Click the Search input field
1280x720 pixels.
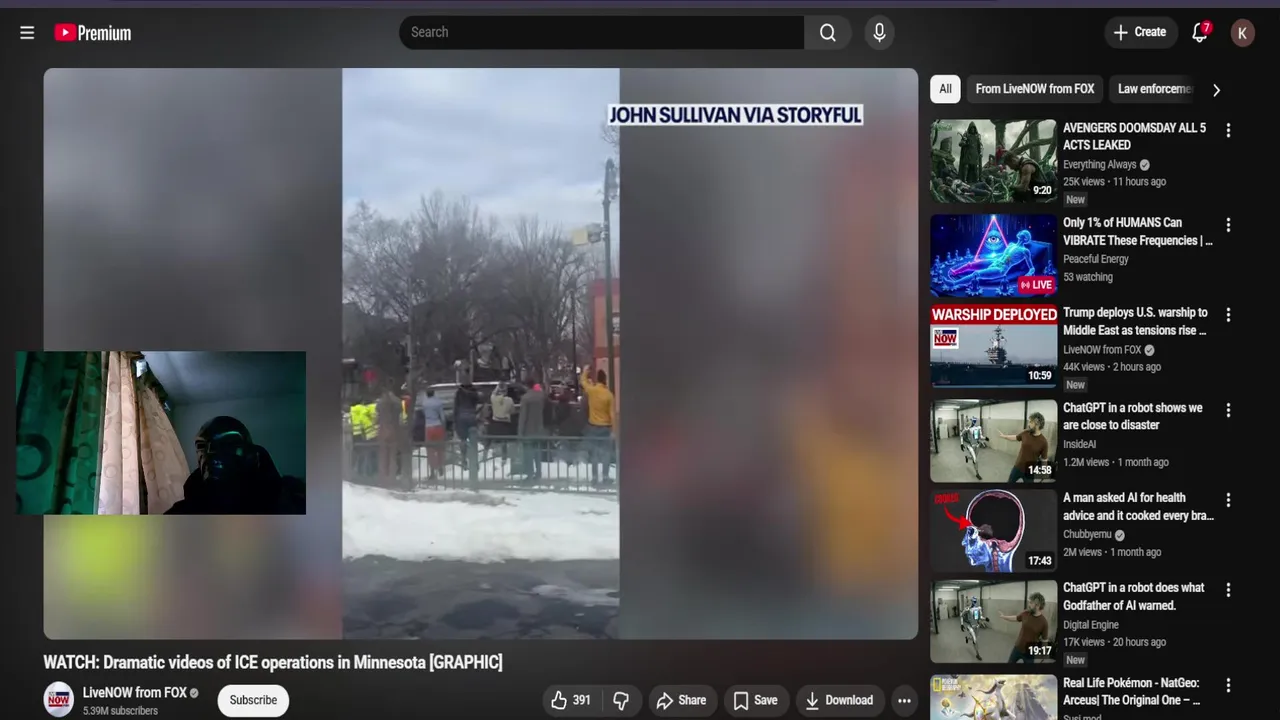[x=601, y=33]
